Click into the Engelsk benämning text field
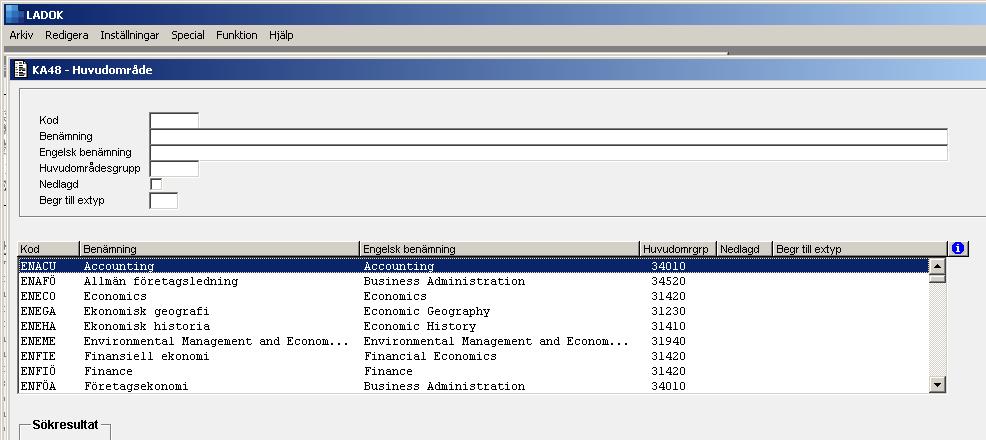 pos(548,153)
